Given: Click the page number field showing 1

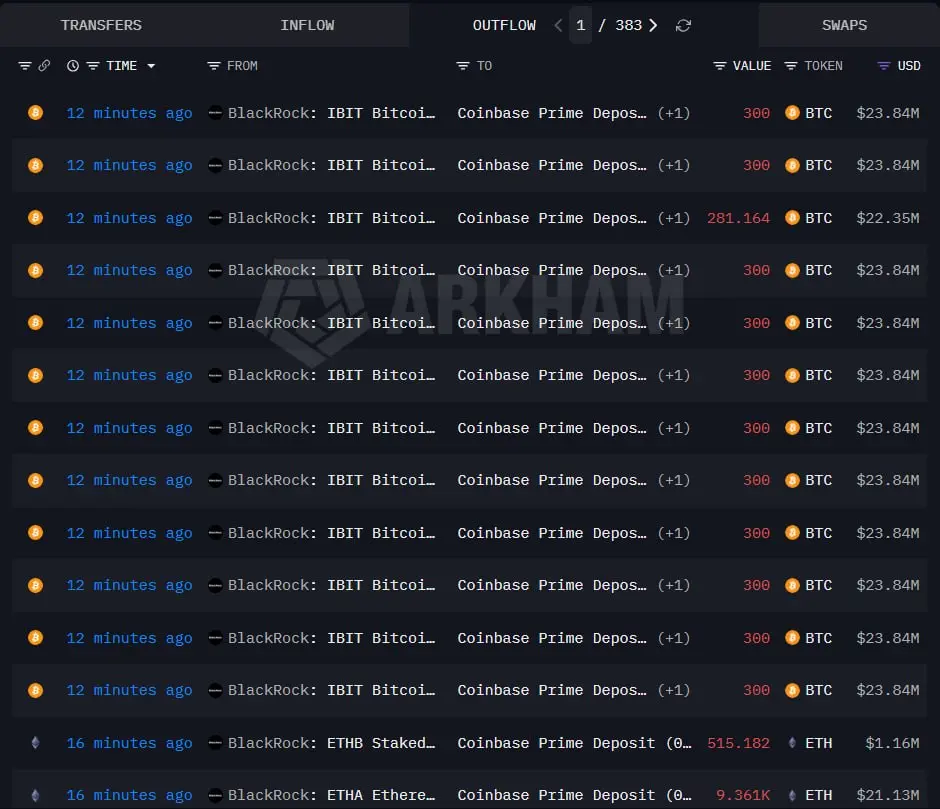Looking at the screenshot, I should tap(580, 25).
